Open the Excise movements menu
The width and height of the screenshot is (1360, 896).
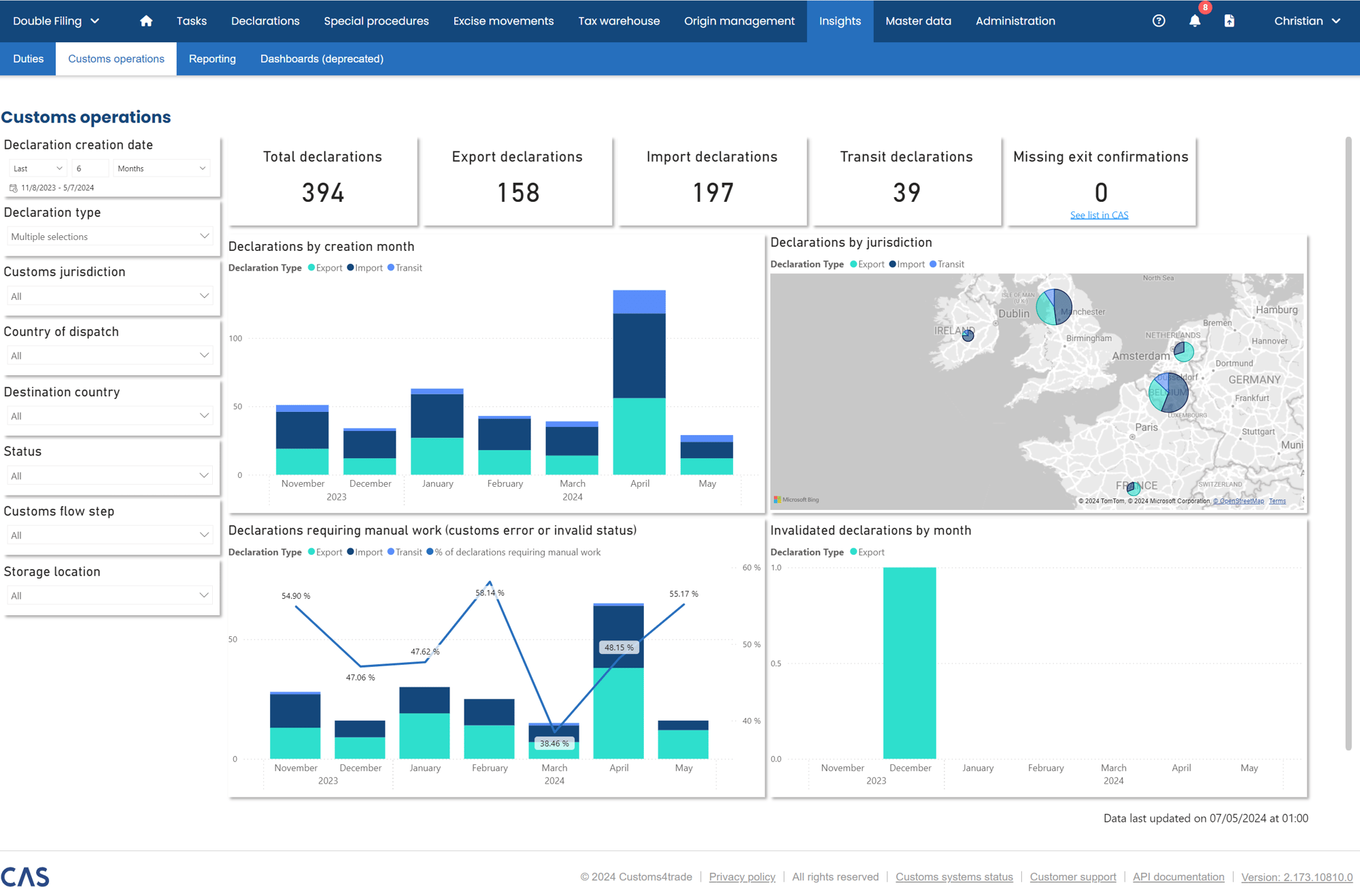coord(503,21)
